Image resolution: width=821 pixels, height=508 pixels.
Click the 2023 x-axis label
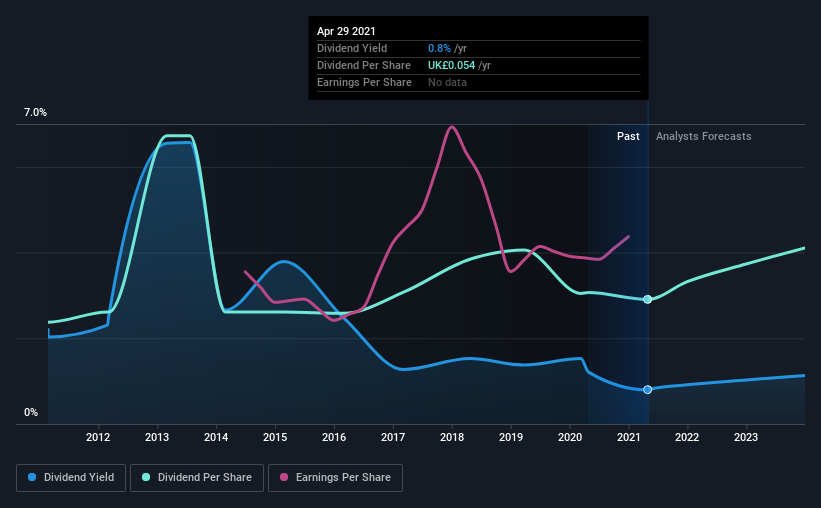pos(746,437)
